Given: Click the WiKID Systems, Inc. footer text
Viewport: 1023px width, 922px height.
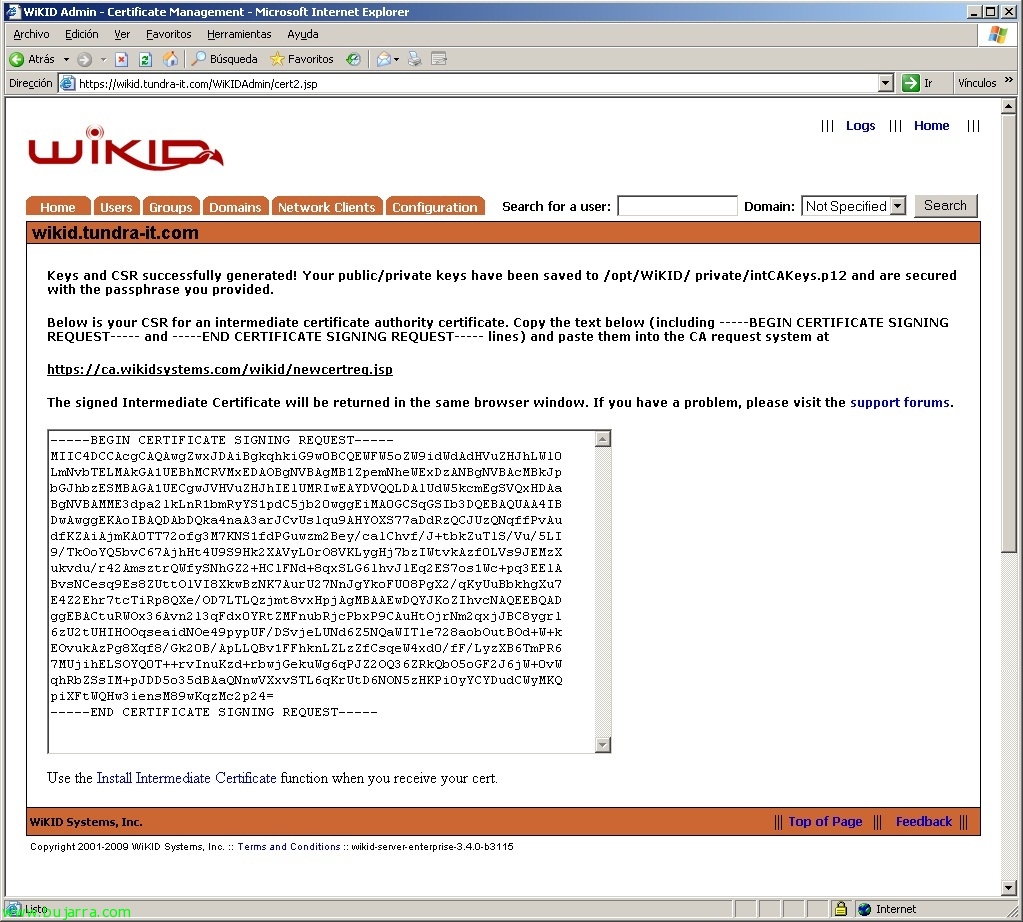Looking at the screenshot, I should point(86,822).
